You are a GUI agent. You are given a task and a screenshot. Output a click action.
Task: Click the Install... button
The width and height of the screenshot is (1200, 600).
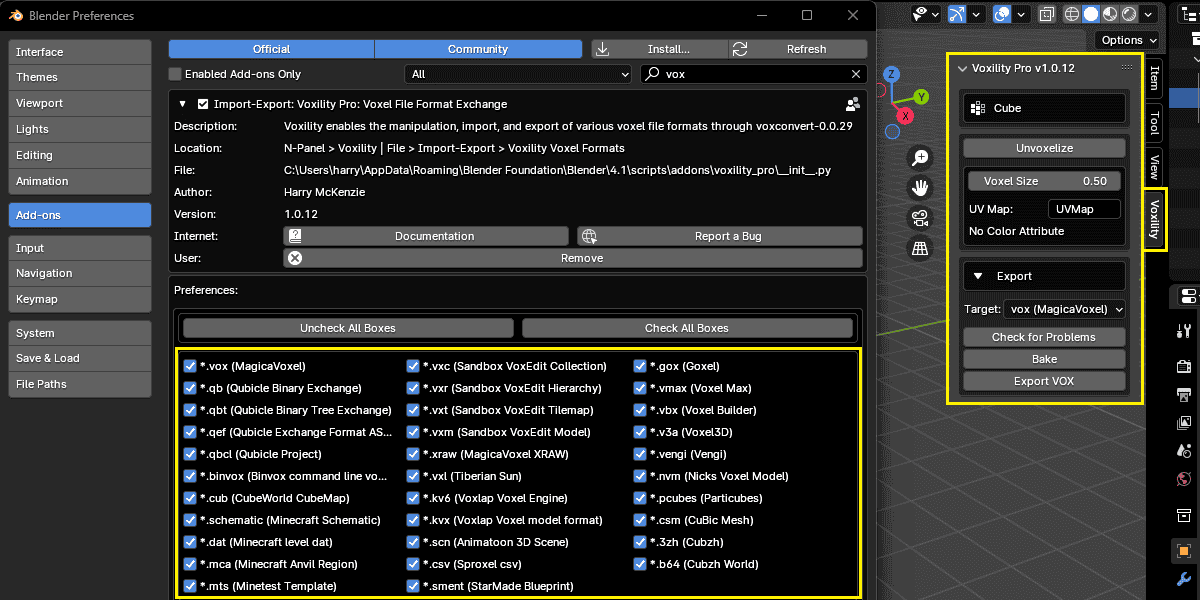(x=660, y=49)
